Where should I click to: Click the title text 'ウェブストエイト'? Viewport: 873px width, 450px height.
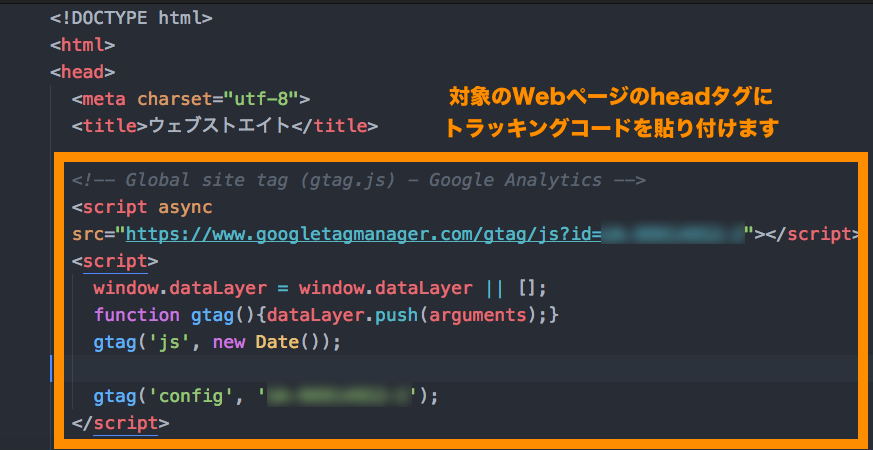pyautogui.click(x=220, y=126)
